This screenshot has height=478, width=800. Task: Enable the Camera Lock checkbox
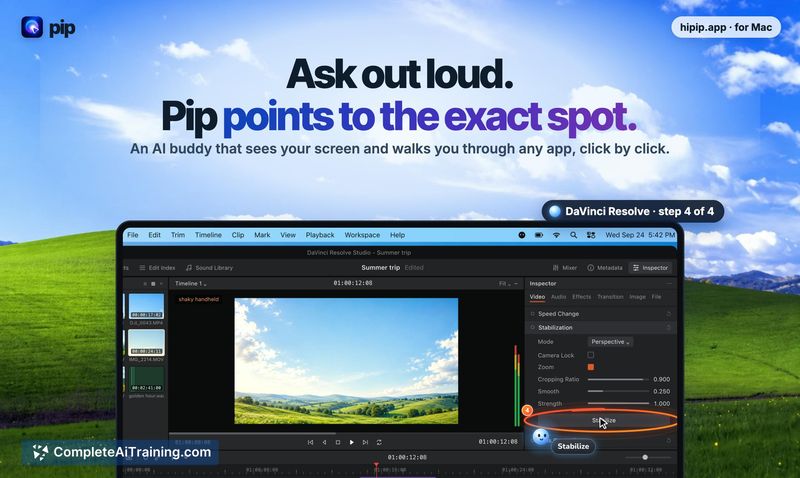(590, 355)
